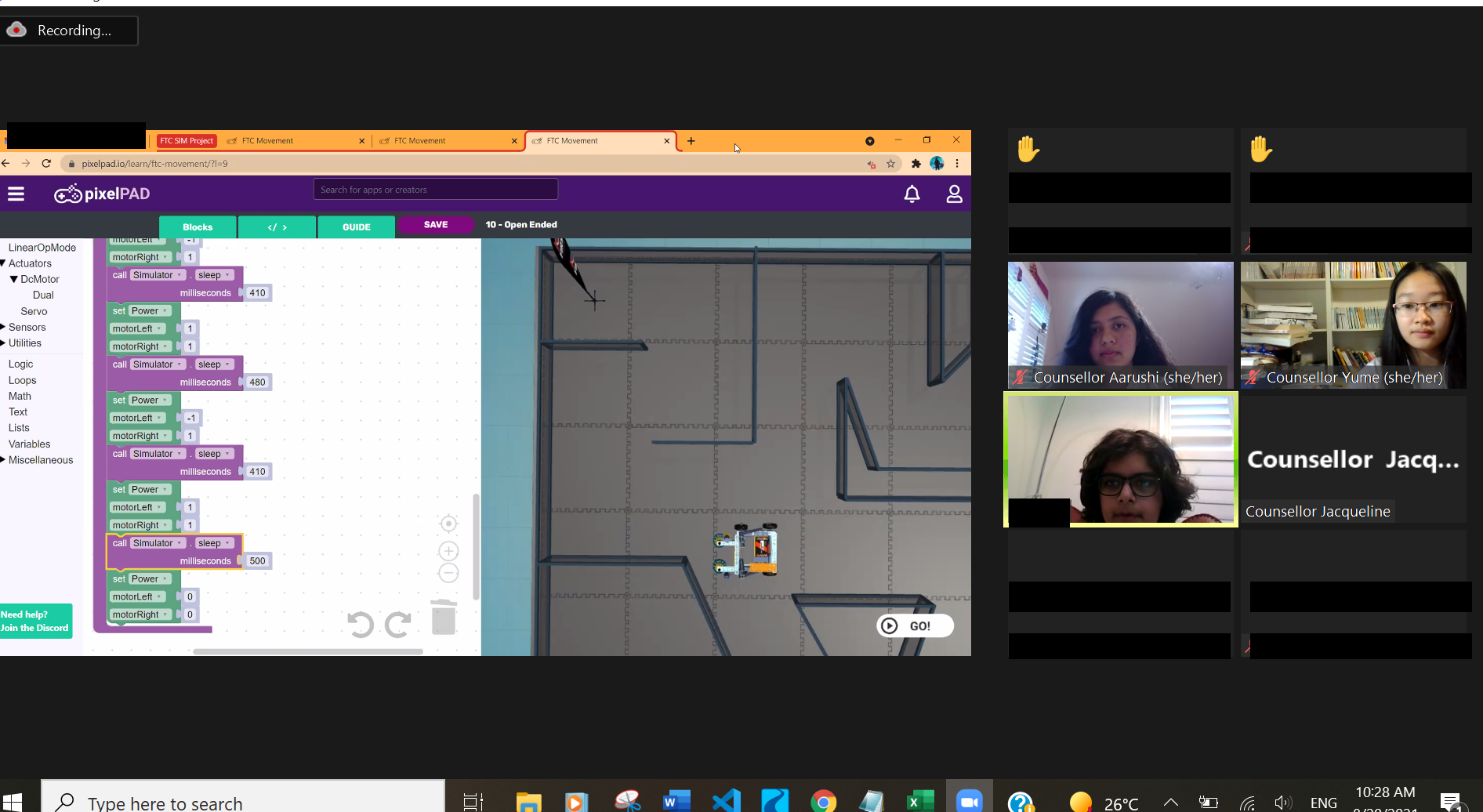Collapse the DcMotor category
This screenshot has width=1483, height=812.
click(14, 279)
